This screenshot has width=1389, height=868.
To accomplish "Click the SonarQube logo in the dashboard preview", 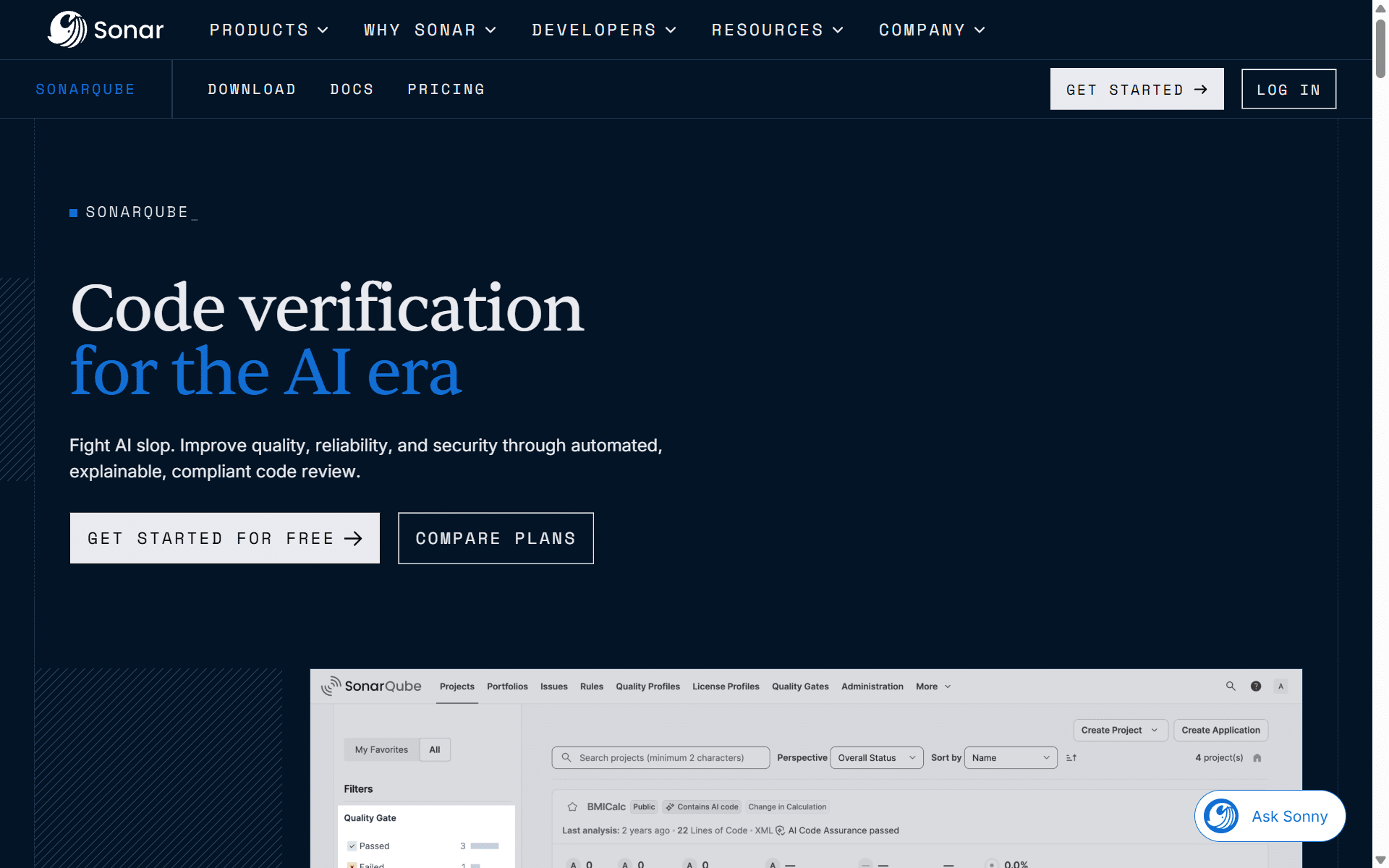I will (x=371, y=686).
